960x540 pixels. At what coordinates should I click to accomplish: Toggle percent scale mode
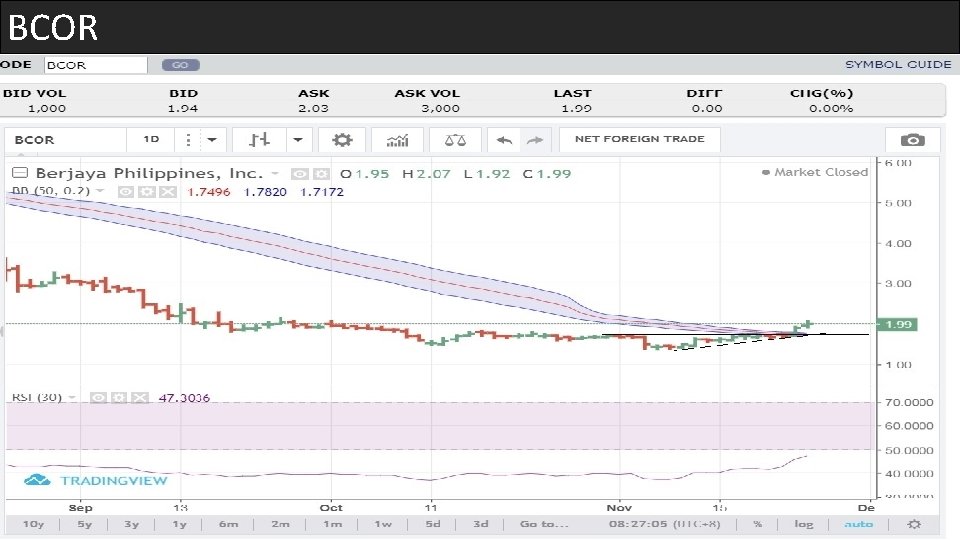[x=757, y=524]
